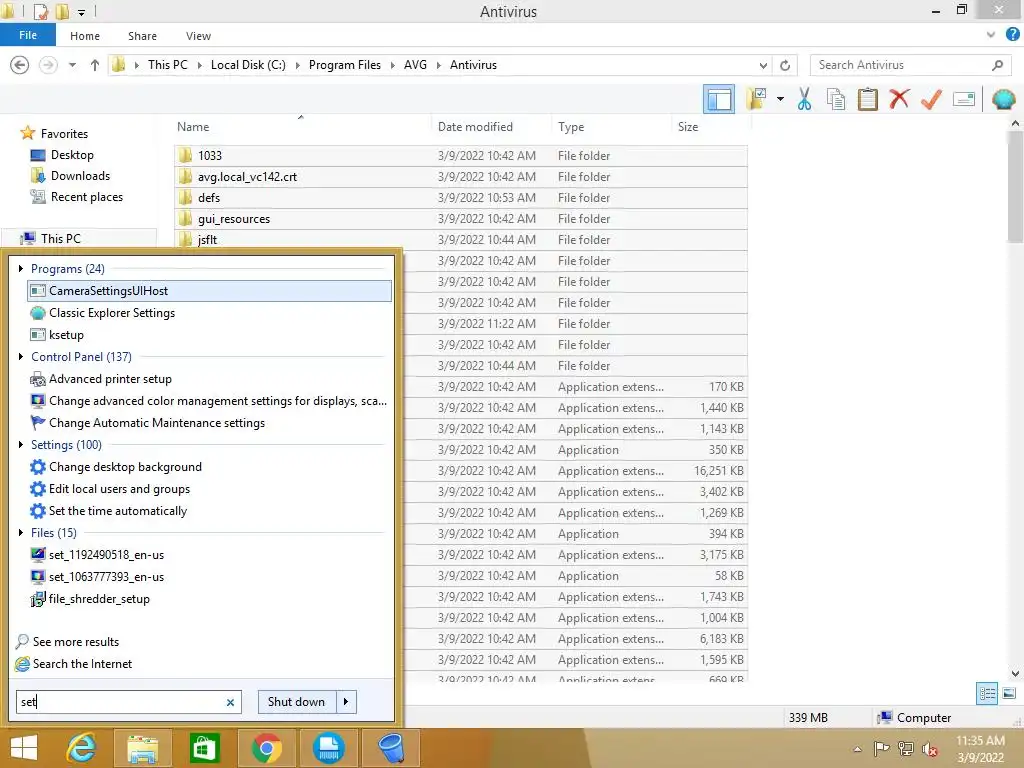Image resolution: width=1024 pixels, height=768 pixels.
Task: Toggle the navigation pane toolbar button
Action: tap(718, 100)
